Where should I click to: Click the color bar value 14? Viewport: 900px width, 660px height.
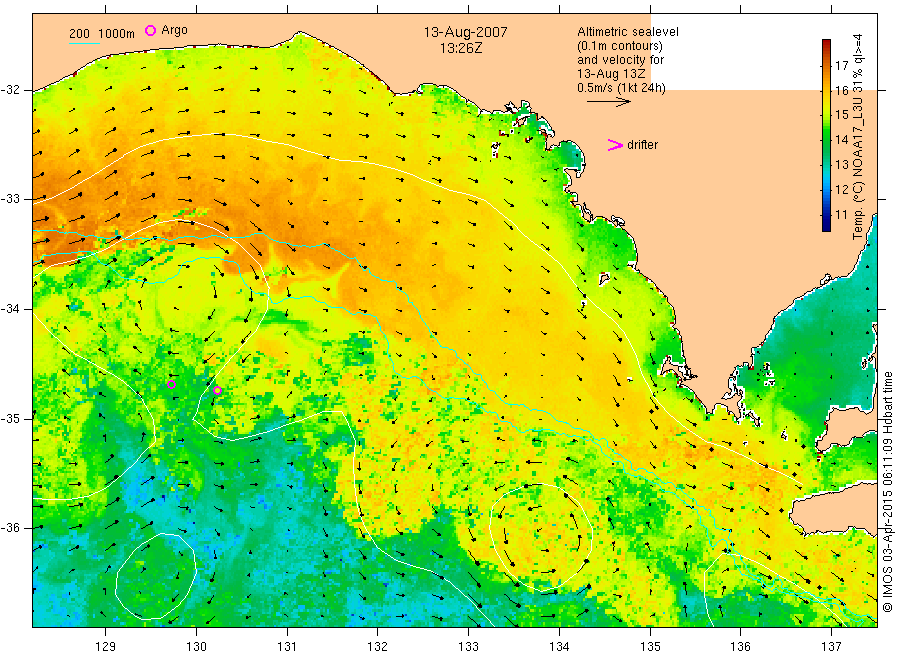point(841,139)
